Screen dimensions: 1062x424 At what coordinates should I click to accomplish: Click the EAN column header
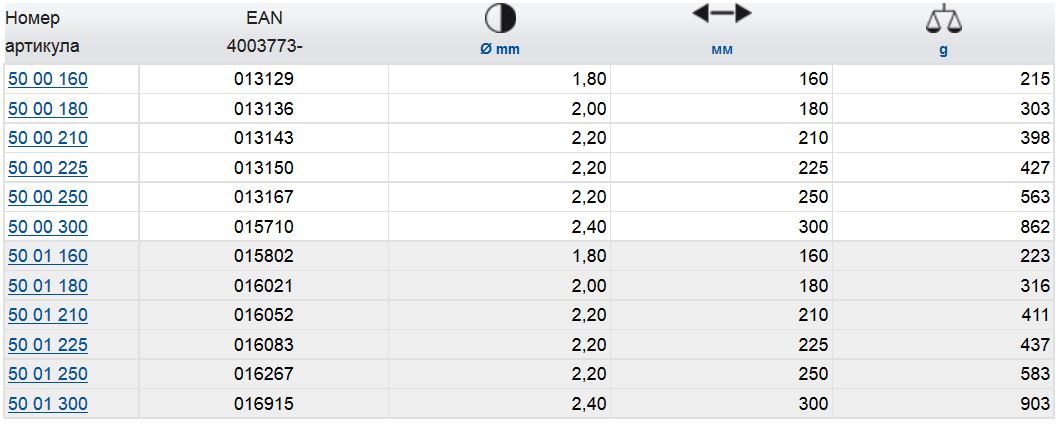point(264,19)
